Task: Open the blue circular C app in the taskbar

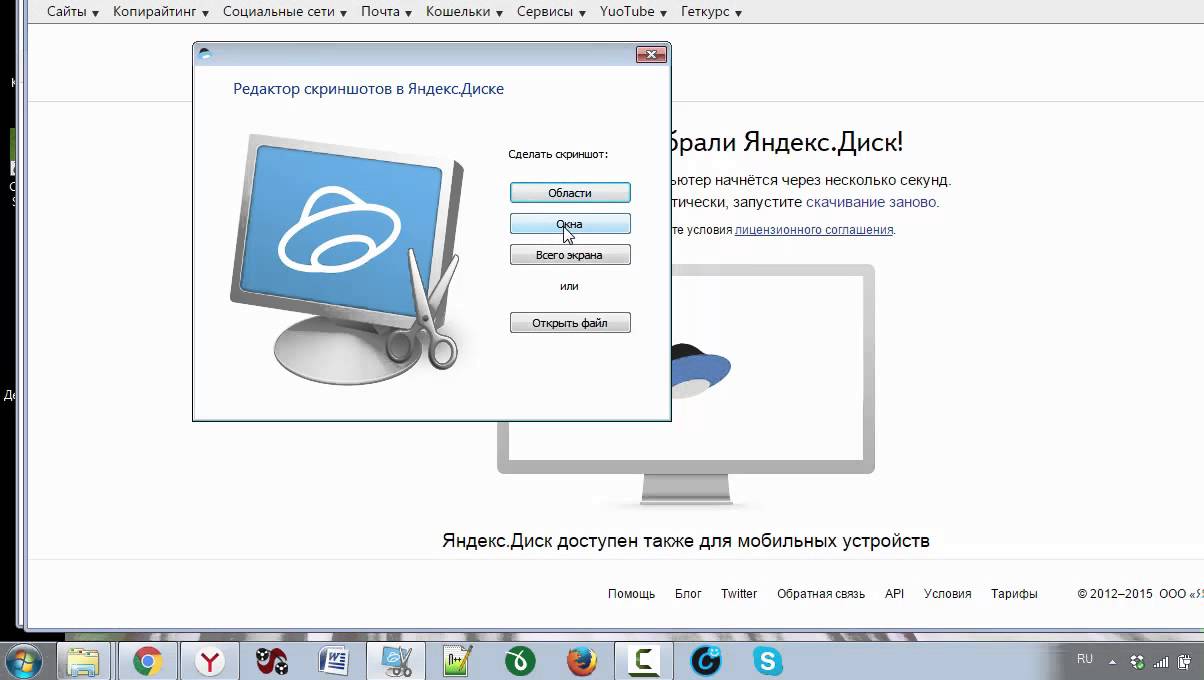Action: (x=706, y=661)
